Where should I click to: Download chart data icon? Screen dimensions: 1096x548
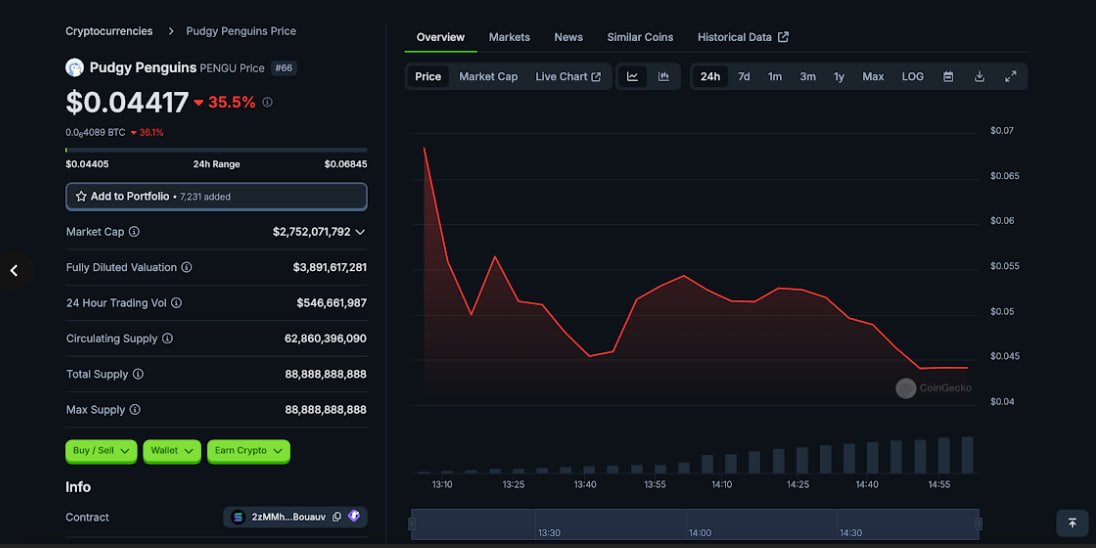coord(979,76)
